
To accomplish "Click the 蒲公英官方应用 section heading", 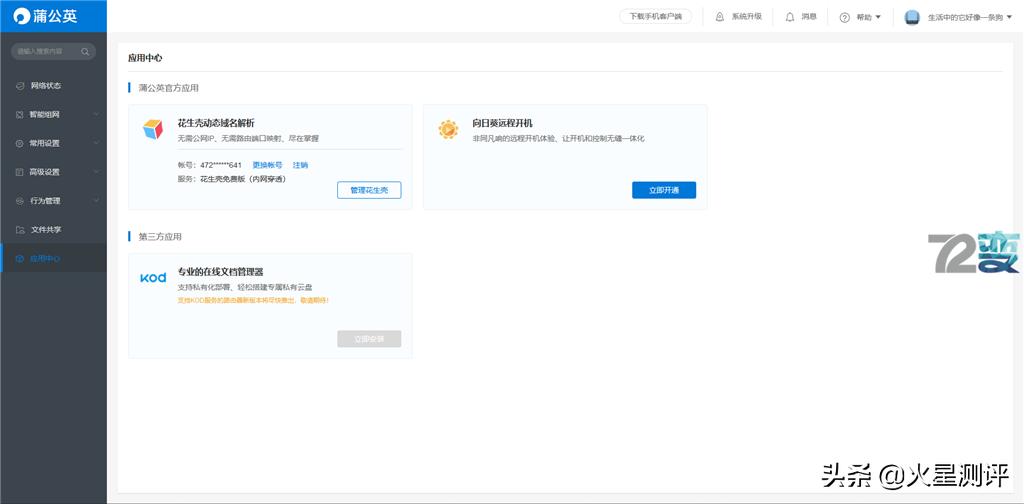I will [x=168, y=88].
